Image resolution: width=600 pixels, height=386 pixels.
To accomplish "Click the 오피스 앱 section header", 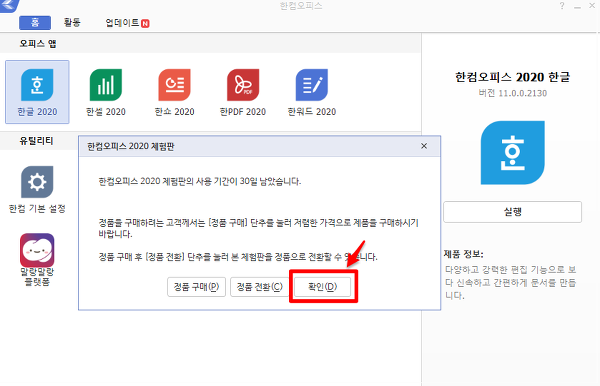I will coord(38,44).
